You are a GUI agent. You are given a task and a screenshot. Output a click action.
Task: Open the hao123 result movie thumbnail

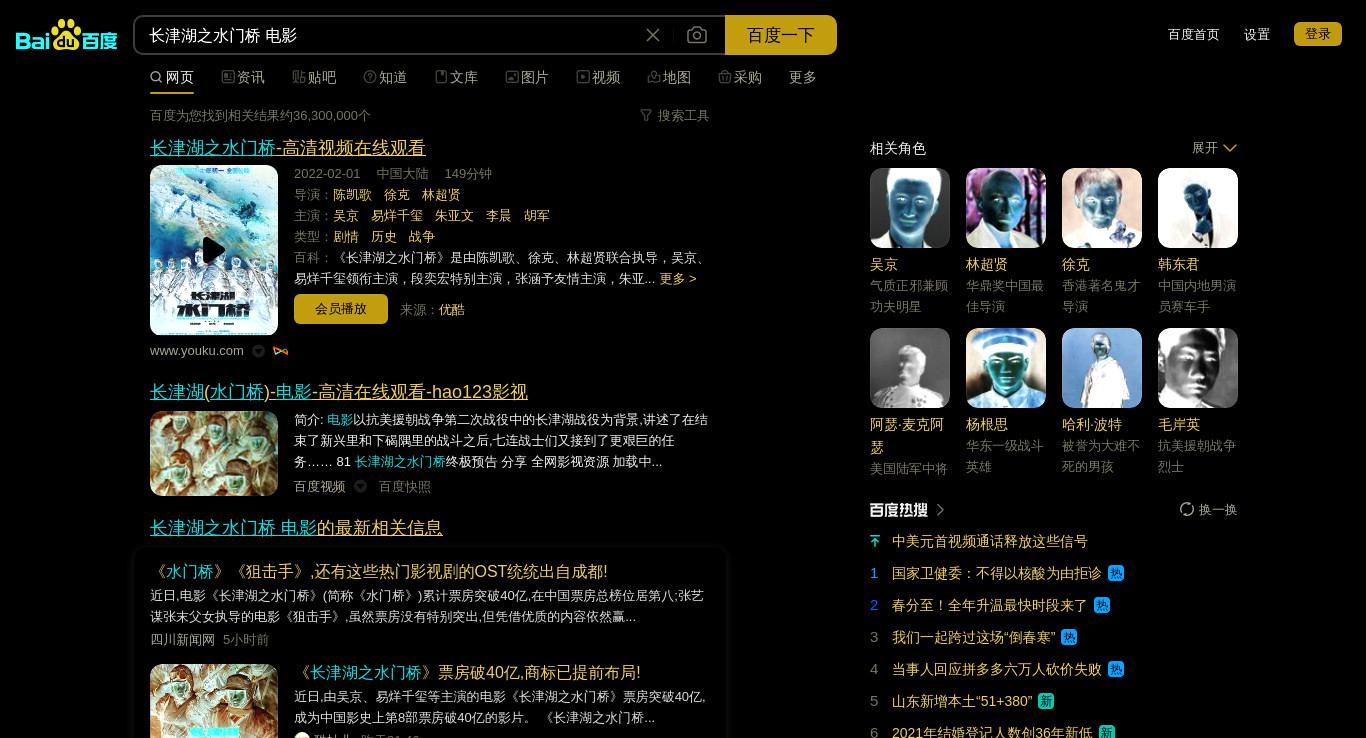pos(214,453)
